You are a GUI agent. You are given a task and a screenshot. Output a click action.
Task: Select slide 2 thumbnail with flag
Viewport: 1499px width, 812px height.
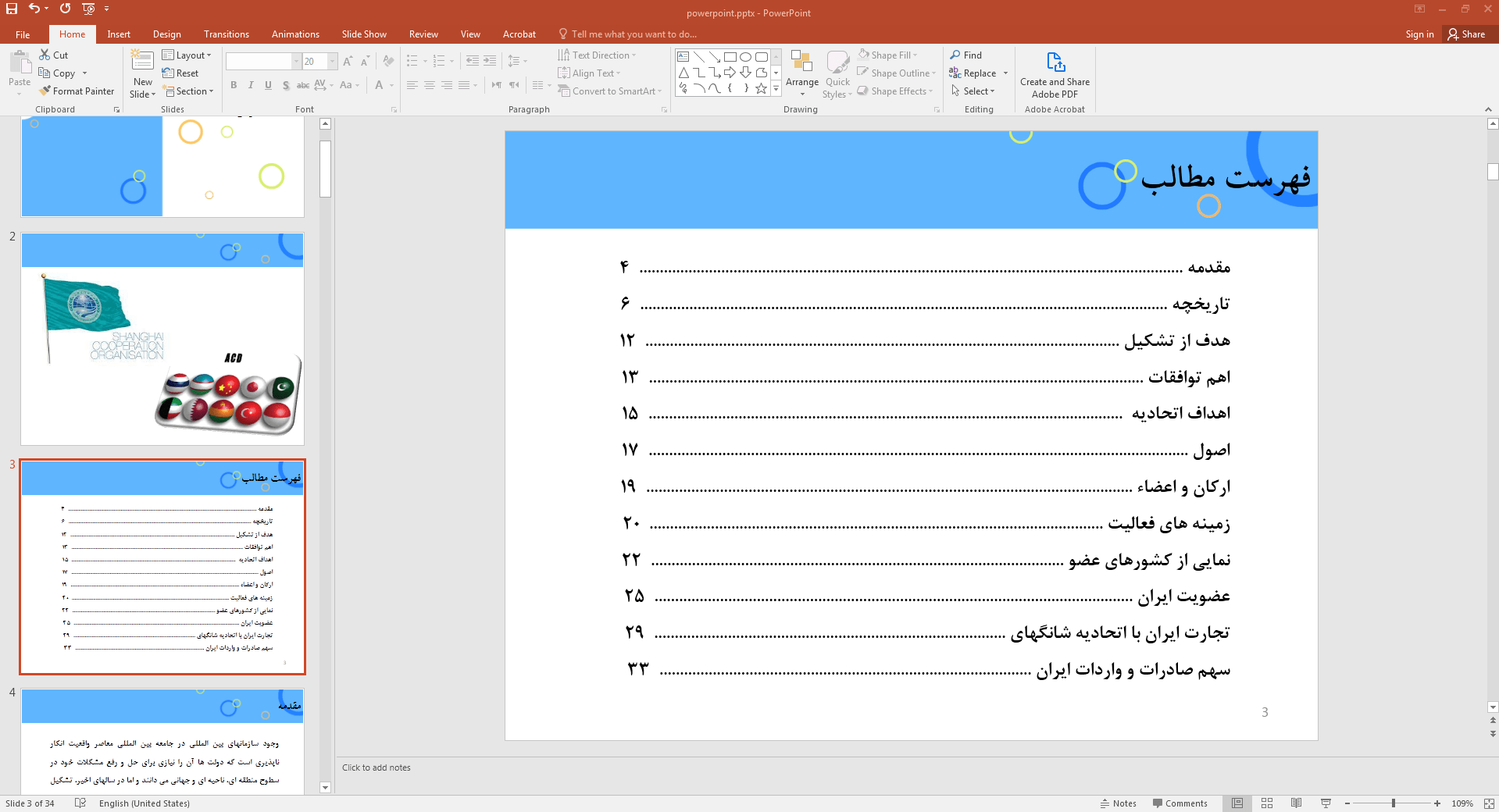pos(162,339)
